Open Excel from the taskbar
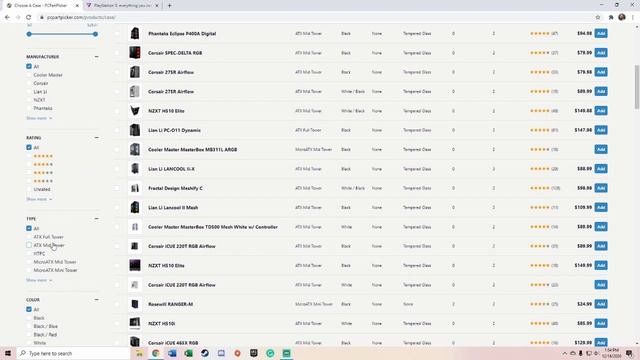640x360 pixels. point(188,353)
